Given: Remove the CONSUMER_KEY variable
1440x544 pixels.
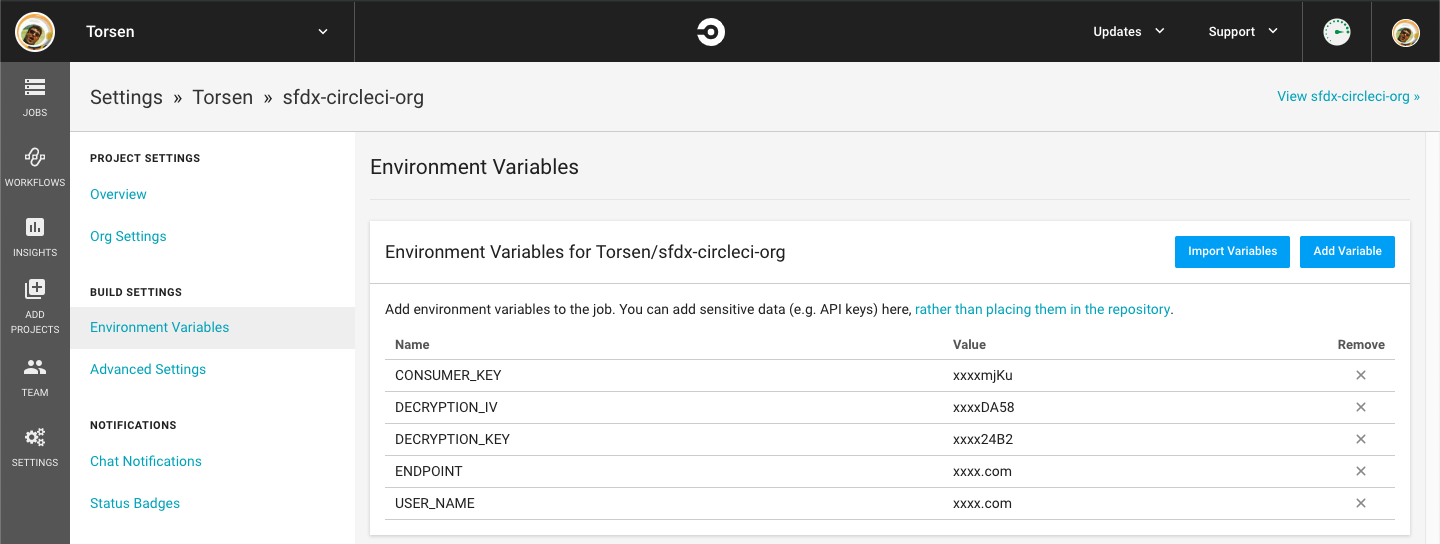Looking at the screenshot, I should (x=1361, y=376).
